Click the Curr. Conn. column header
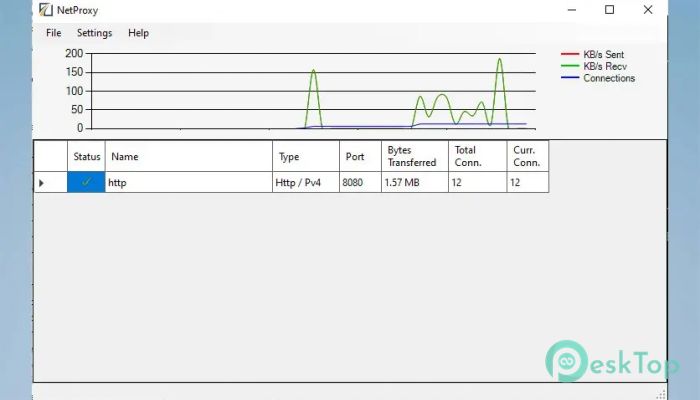 pos(528,156)
